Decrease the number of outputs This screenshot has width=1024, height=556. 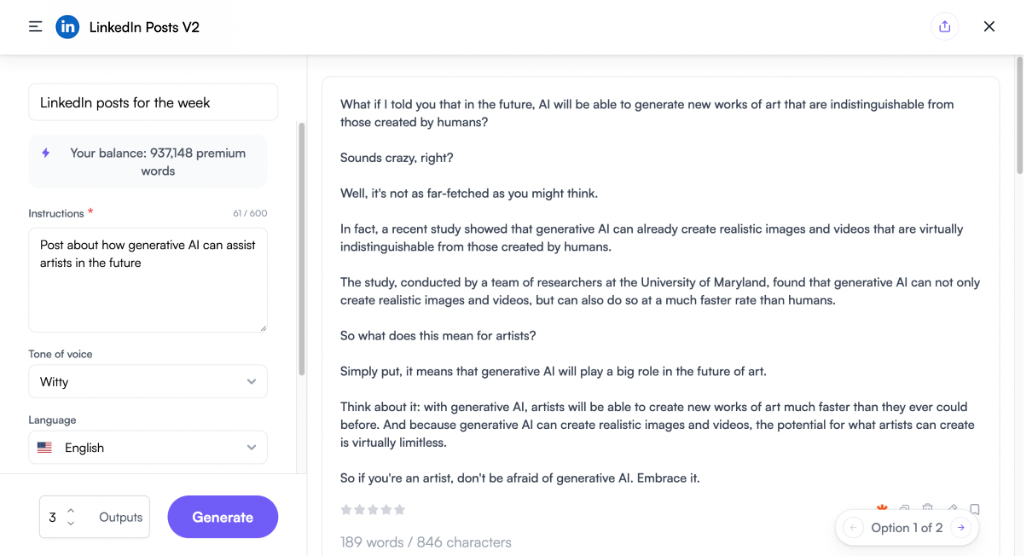(71, 523)
